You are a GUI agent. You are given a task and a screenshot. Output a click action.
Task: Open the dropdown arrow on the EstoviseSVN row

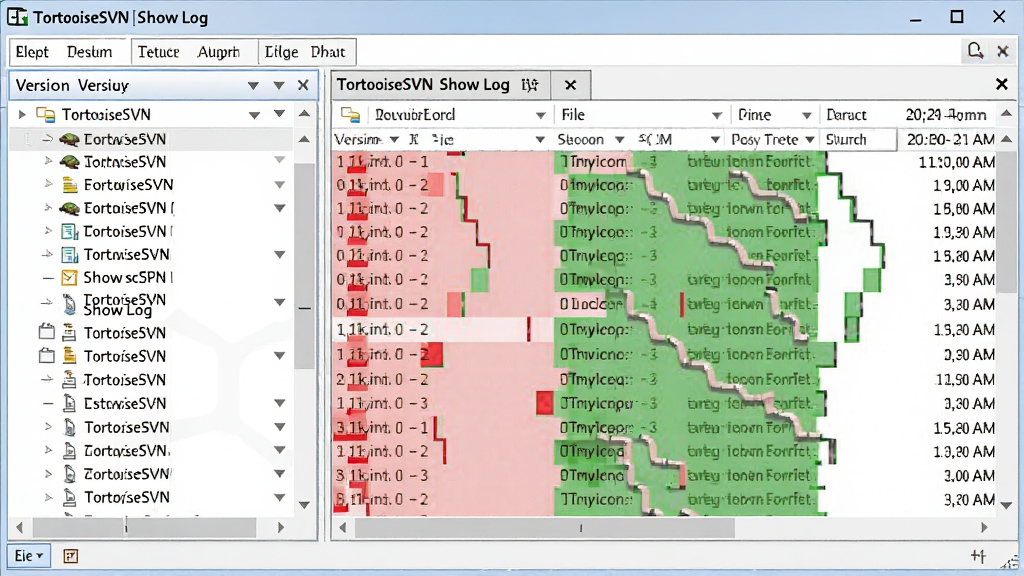280,404
